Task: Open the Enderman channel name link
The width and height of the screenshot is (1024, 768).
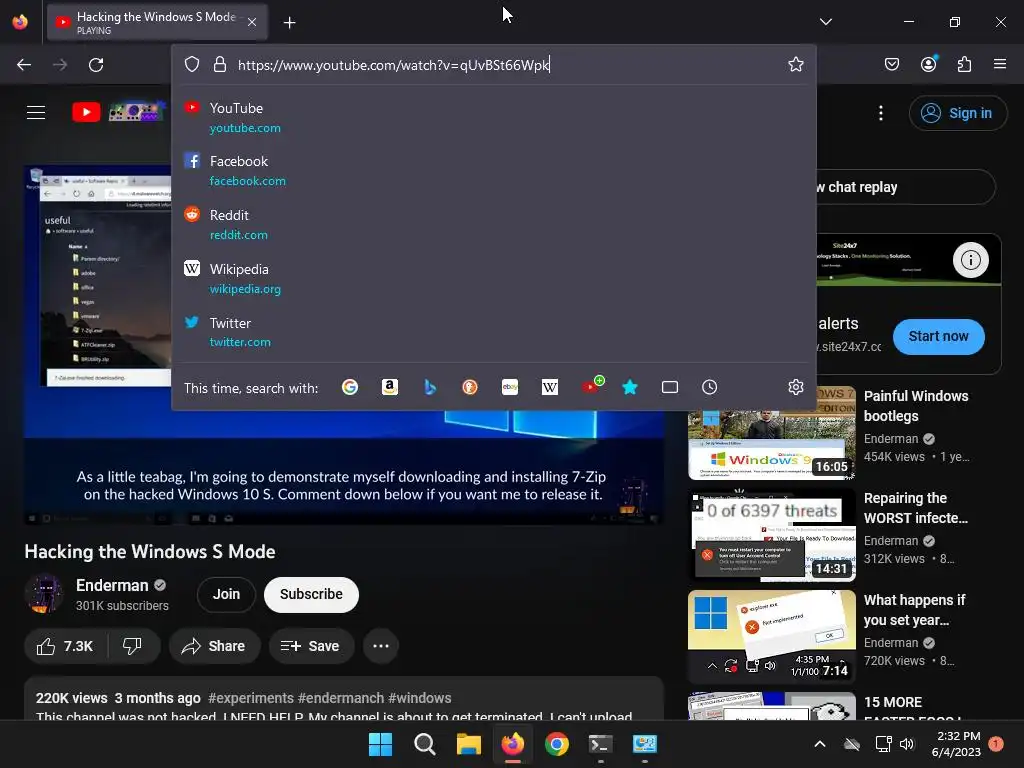Action: [112, 585]
